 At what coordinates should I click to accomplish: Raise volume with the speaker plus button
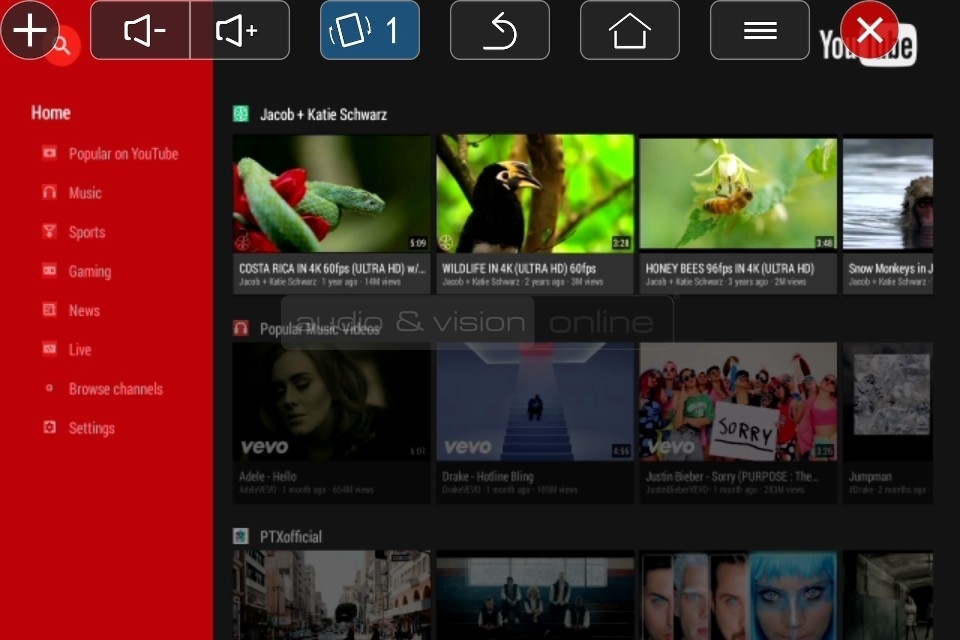(240, 30)
